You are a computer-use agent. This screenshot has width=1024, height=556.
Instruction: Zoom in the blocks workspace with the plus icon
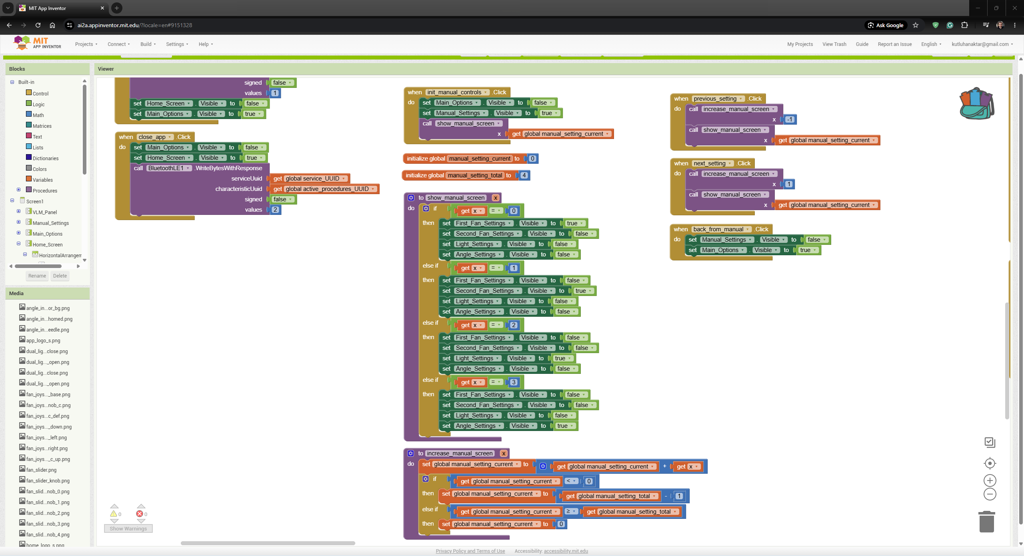[x=989, y=480]
